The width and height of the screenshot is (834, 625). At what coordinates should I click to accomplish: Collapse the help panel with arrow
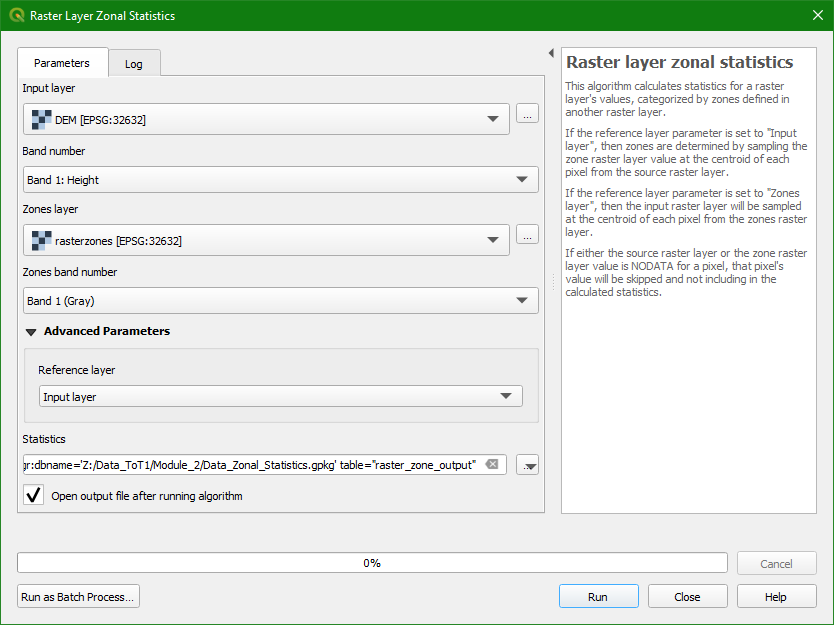[551, 53]
